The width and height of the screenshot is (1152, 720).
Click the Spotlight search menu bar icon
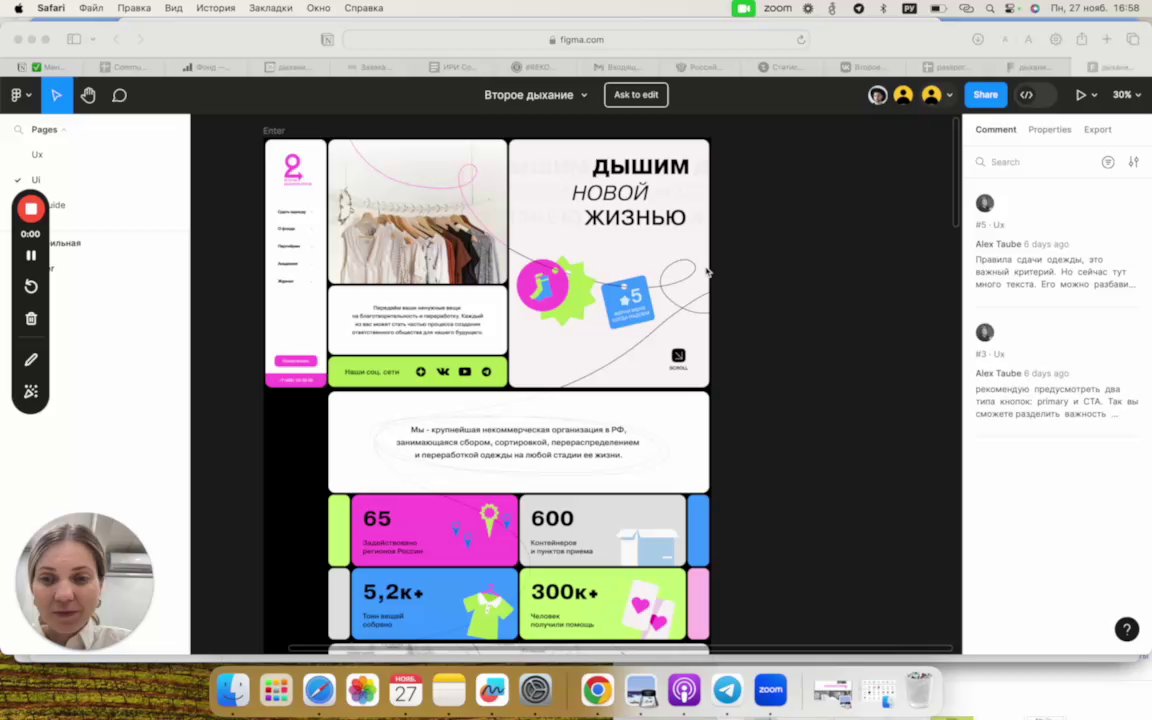pos(990,8)
